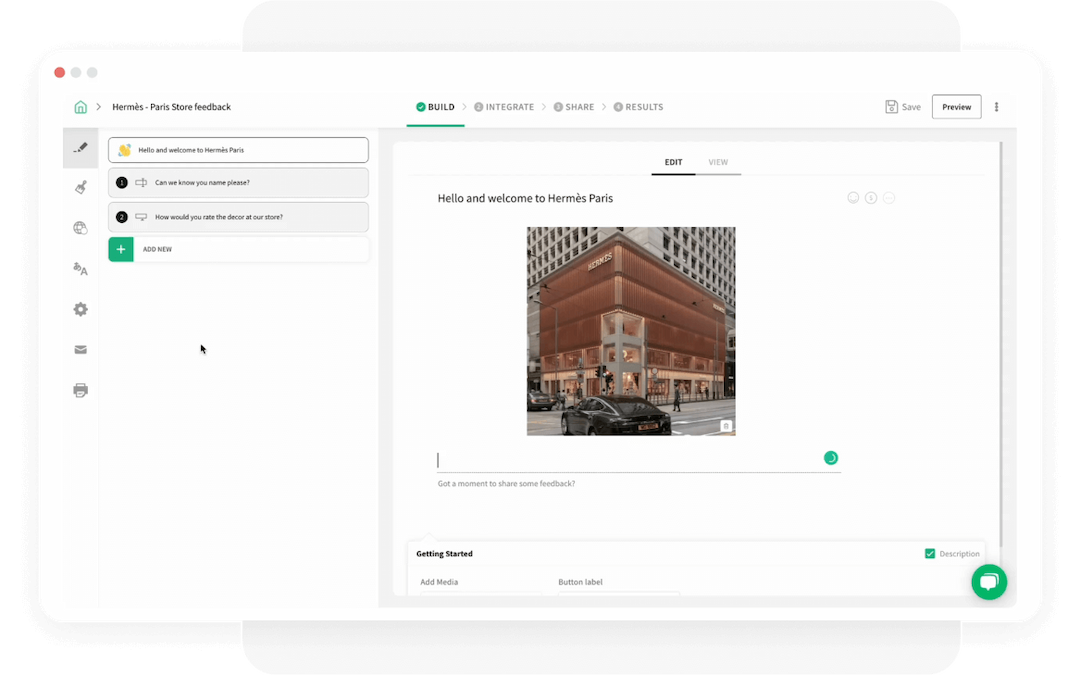Open the settings gear in the sidebar
The width and height of the screenshot is (1080, 675).
tap(80, 310)
